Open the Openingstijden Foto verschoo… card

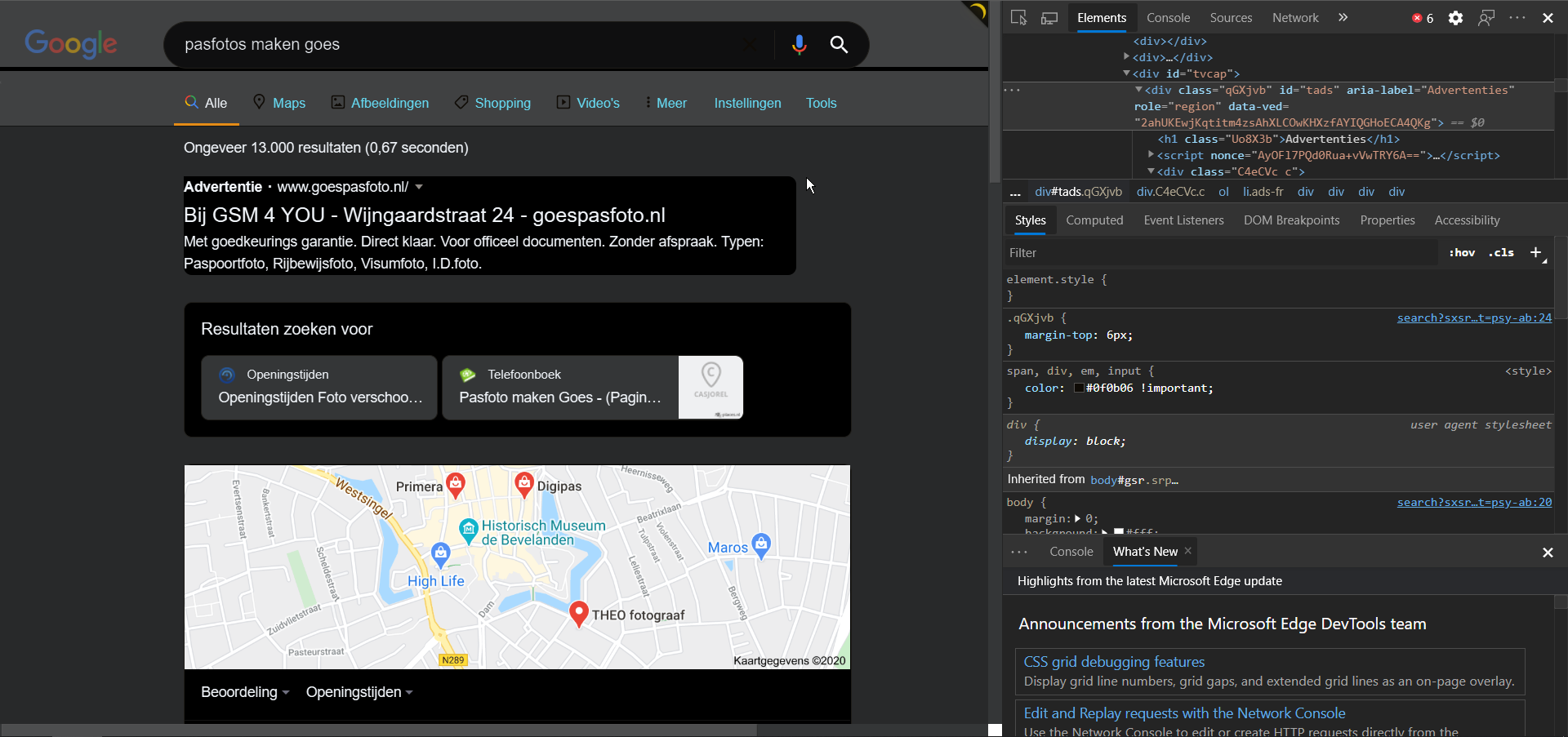(319, 388)
